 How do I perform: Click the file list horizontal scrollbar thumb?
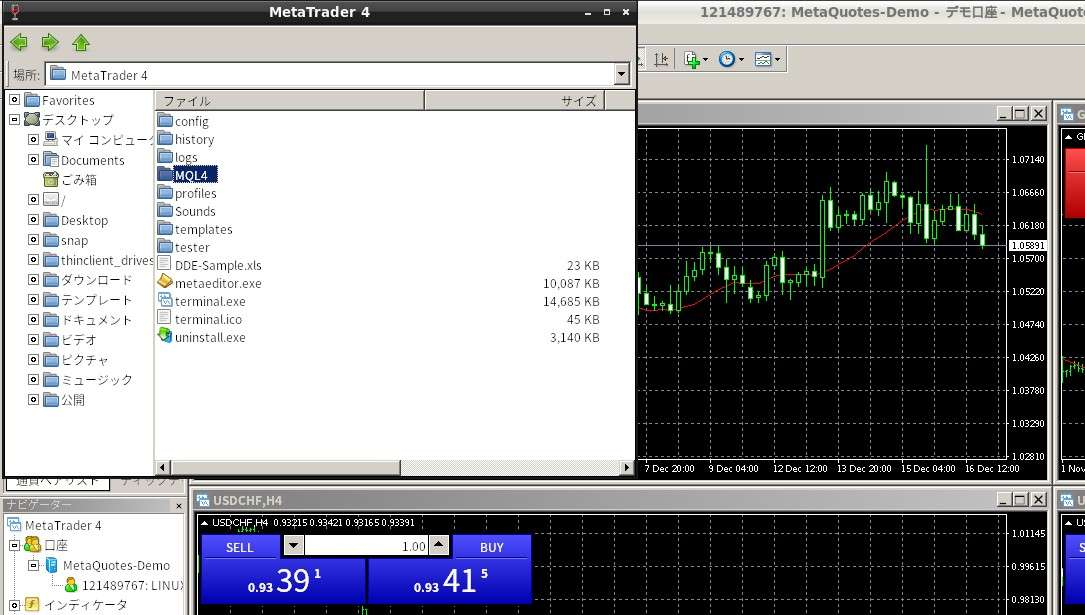tap(286, 468)
